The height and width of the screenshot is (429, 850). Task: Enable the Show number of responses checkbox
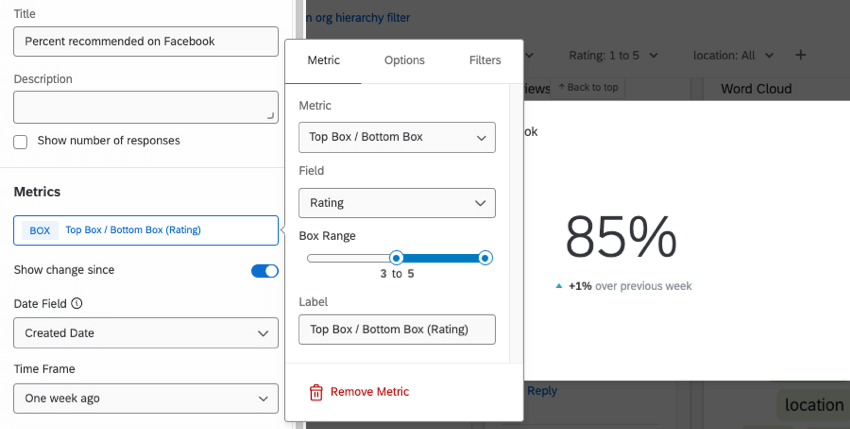pos(21,141)
